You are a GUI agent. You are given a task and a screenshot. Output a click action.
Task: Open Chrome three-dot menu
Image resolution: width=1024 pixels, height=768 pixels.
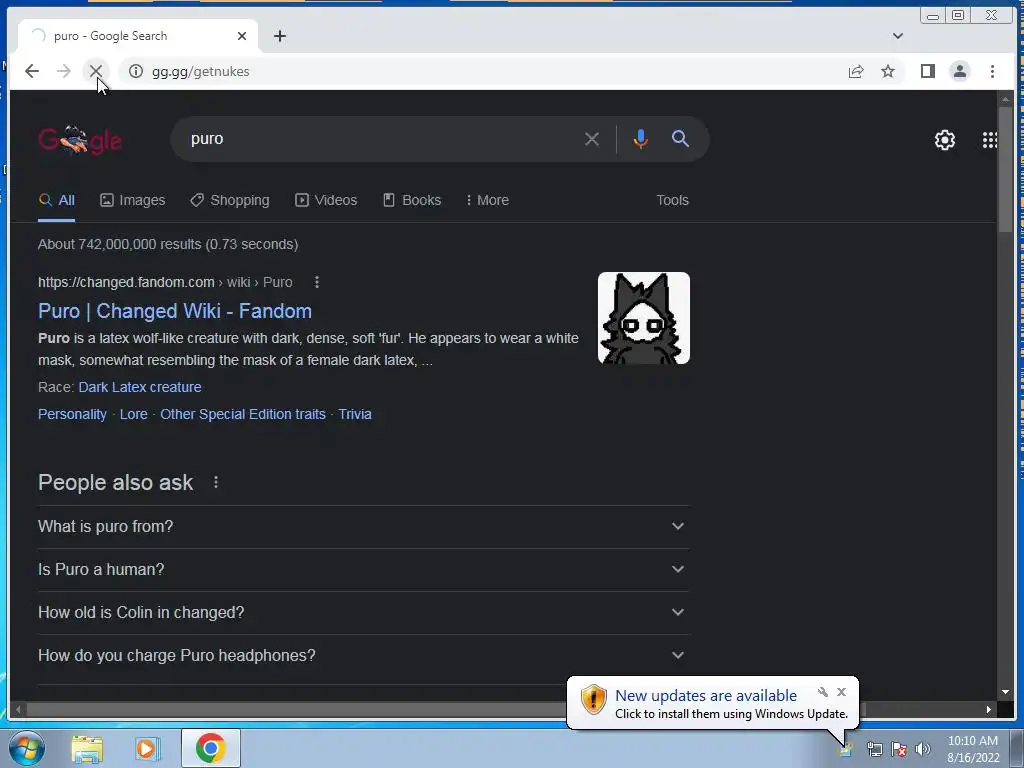pyautogui.click(x=992, y=71)
